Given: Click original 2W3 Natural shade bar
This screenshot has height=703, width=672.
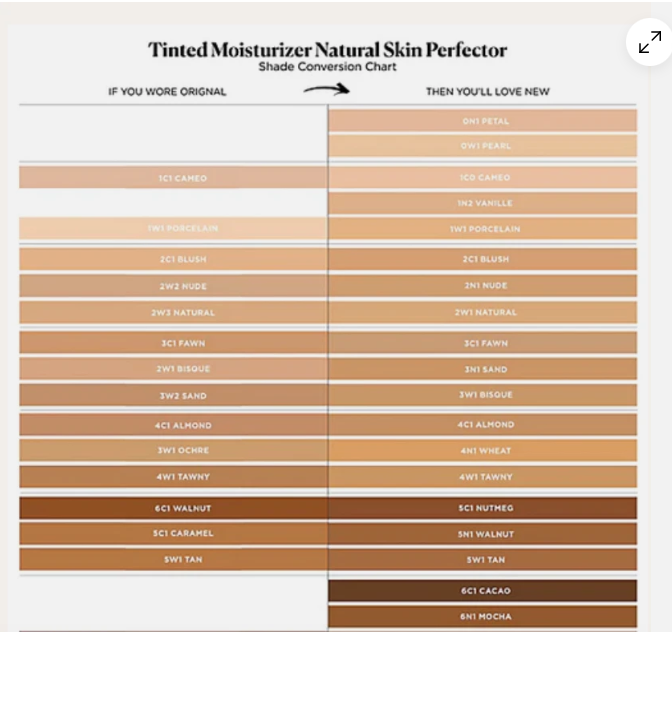Looking at the screenshot, I should 173,312.
